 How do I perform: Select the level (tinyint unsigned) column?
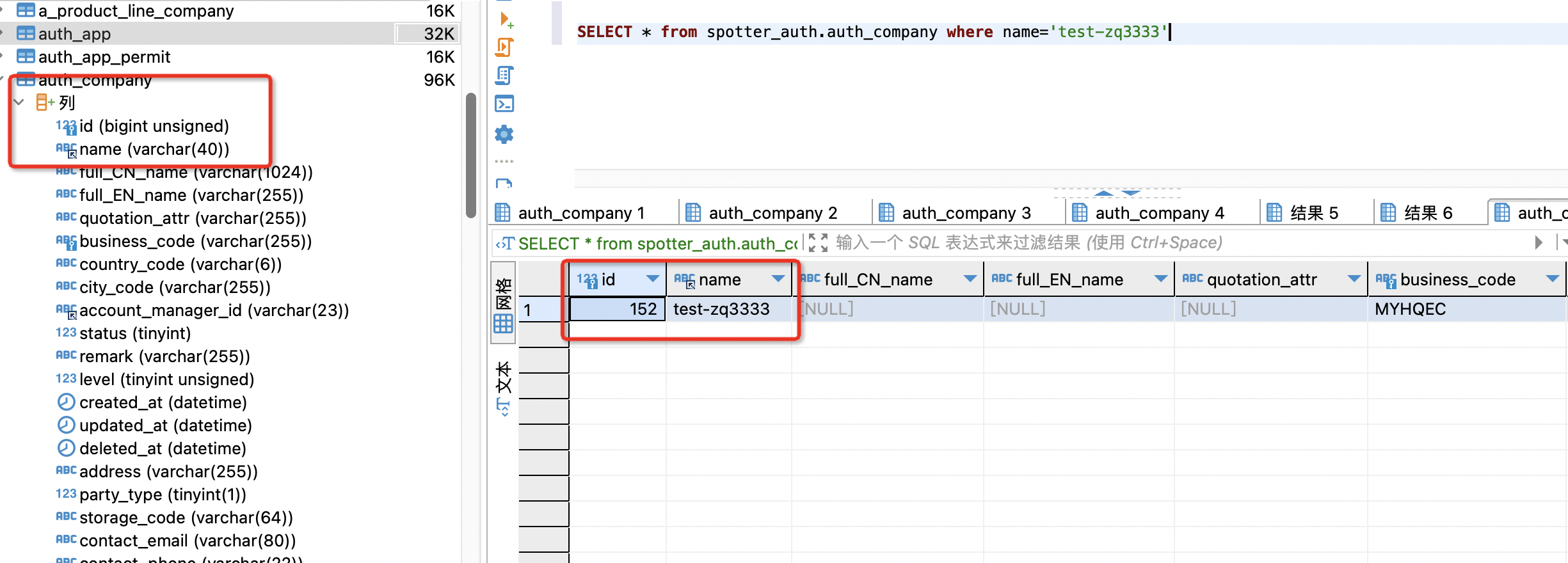pyautogui.click(x=166, y=379)
